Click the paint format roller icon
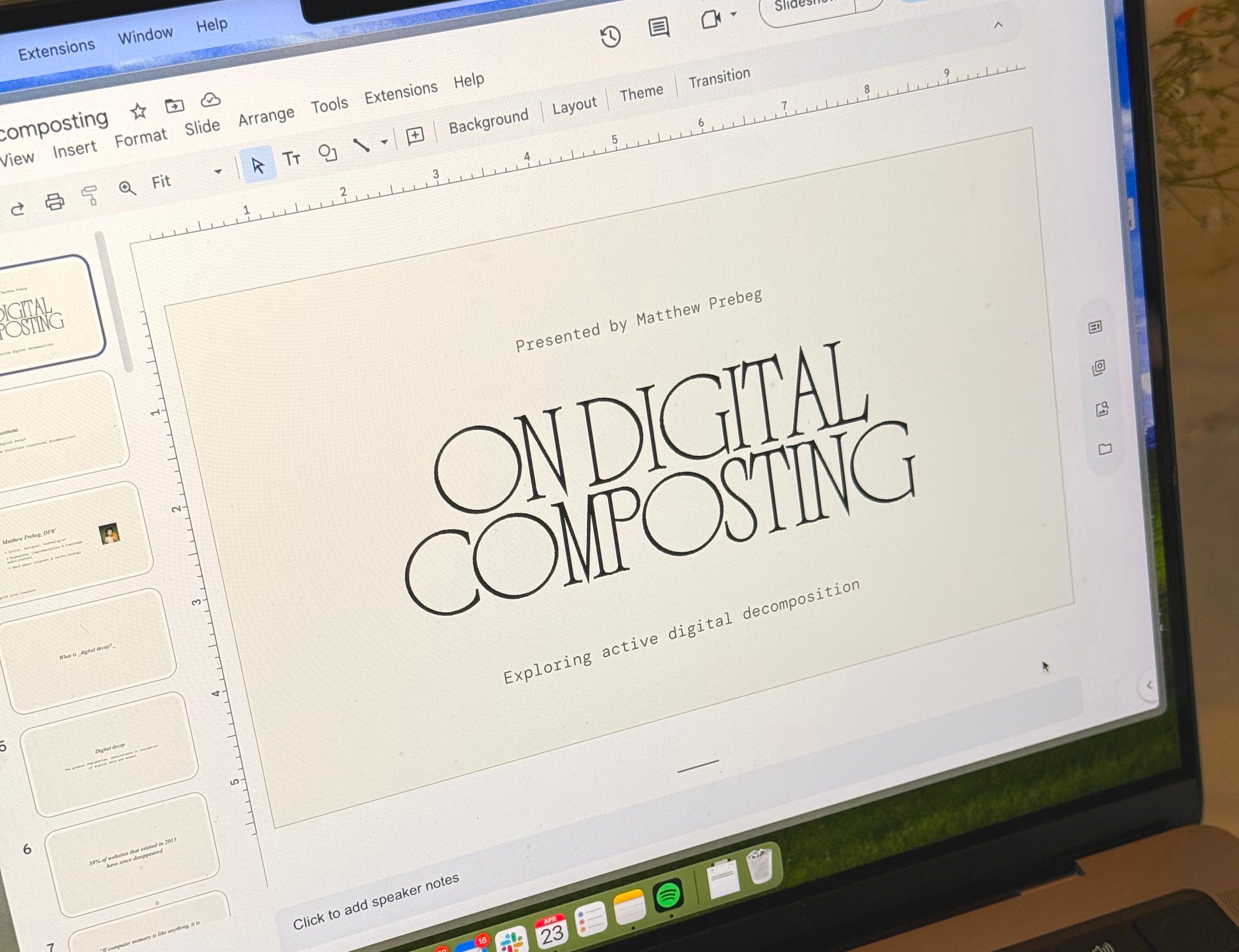1239x952 pixels. coord(90,195)
